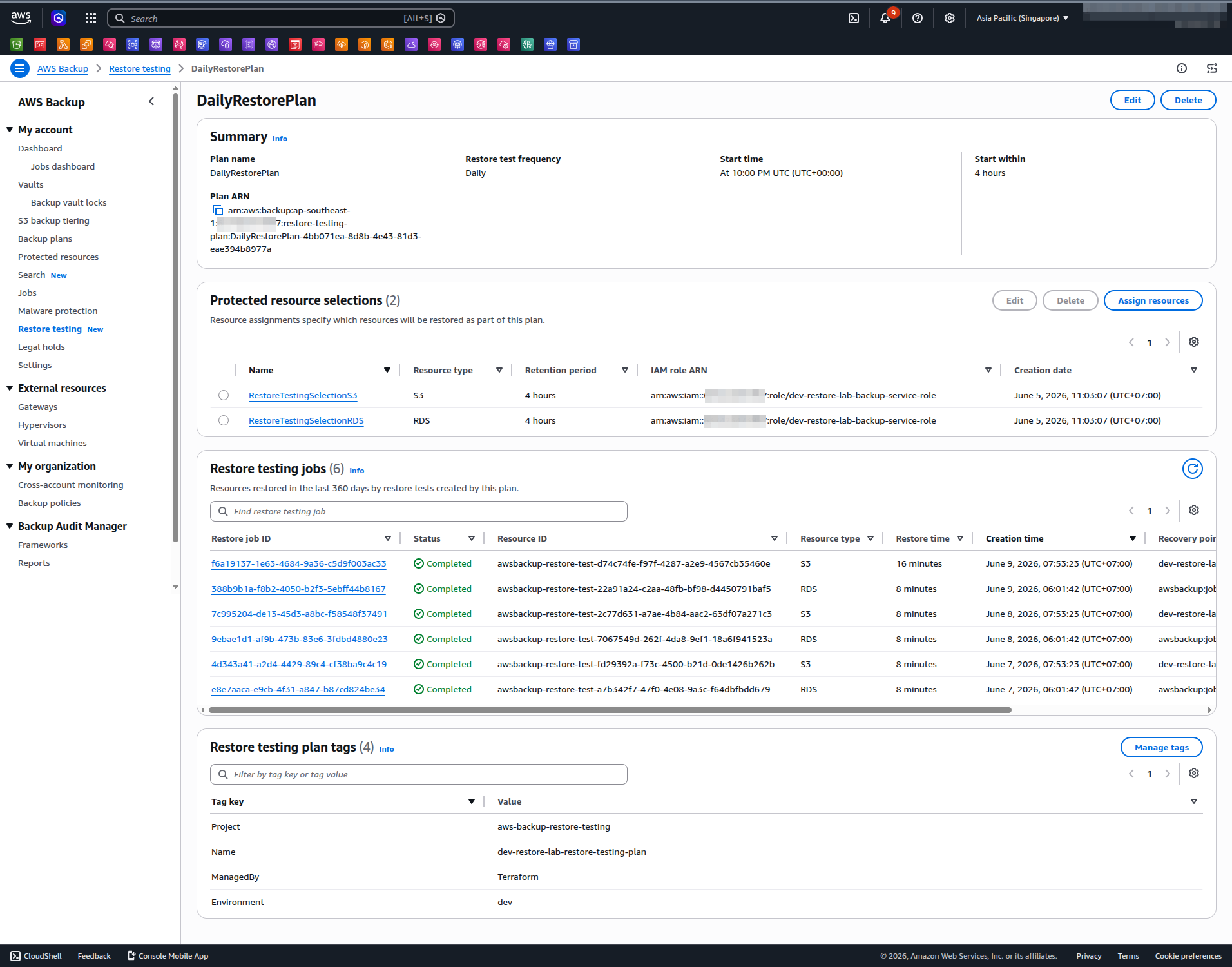Go to AWS Backup breadcrumb link
Image resolution: width=1232 pixels, height=967 pixels.
coord(63,68)
